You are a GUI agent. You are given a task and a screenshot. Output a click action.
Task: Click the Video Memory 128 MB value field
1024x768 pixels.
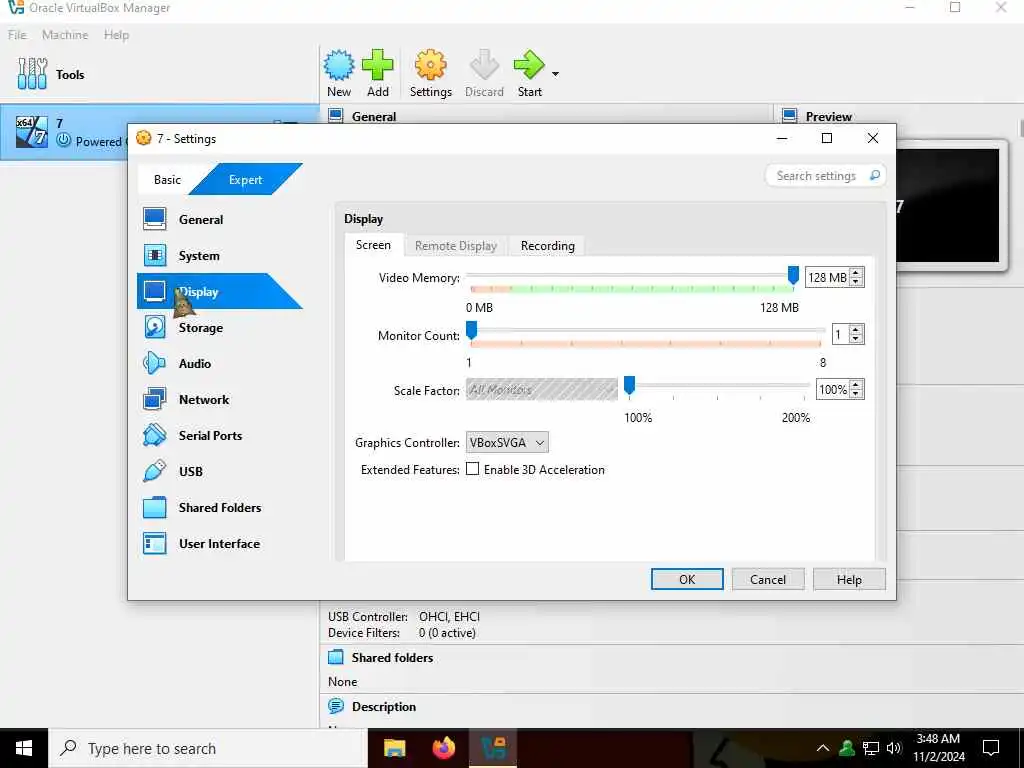pyautogui.click(x=827, y=278)
